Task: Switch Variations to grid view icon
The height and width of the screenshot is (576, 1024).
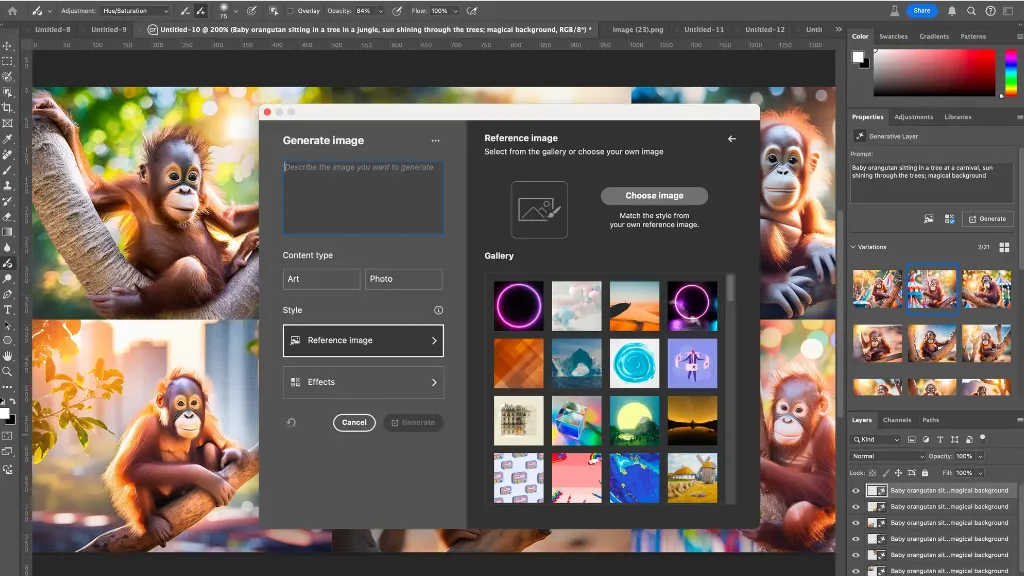Action: click(x=1004, y=247)
